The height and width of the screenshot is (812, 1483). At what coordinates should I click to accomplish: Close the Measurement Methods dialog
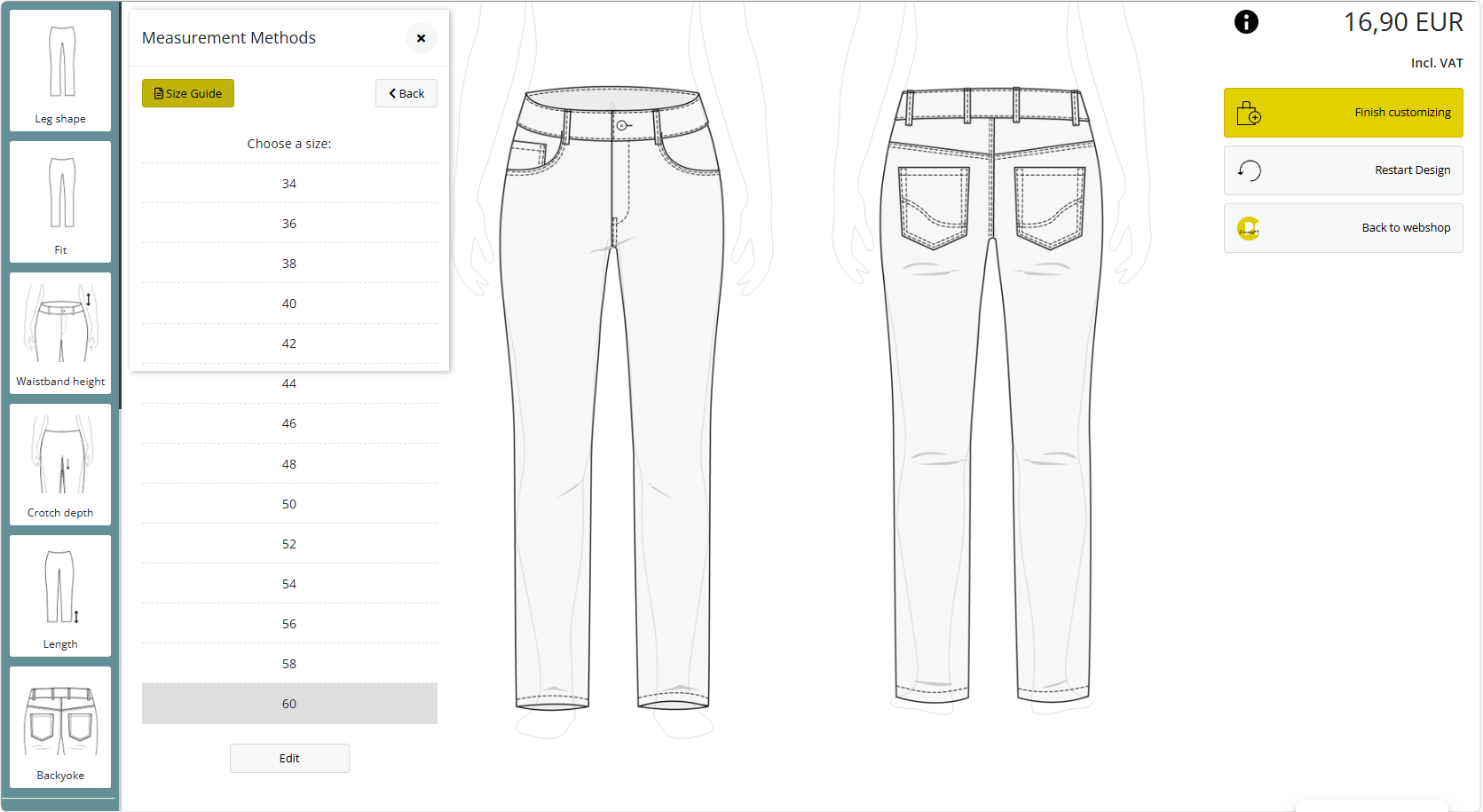[x=421, y=38]
